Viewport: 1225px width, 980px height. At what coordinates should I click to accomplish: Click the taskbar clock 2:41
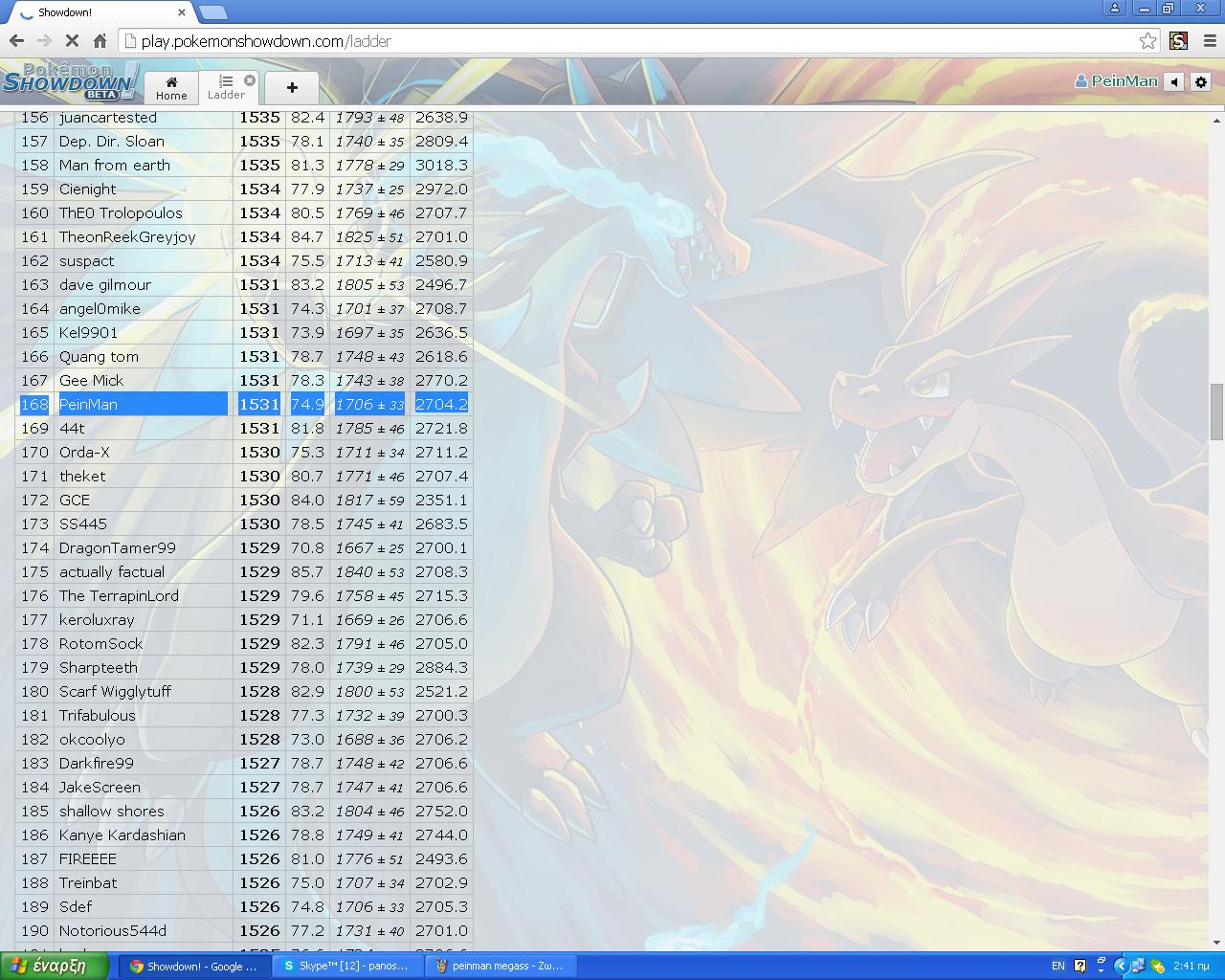(1192, 966)
